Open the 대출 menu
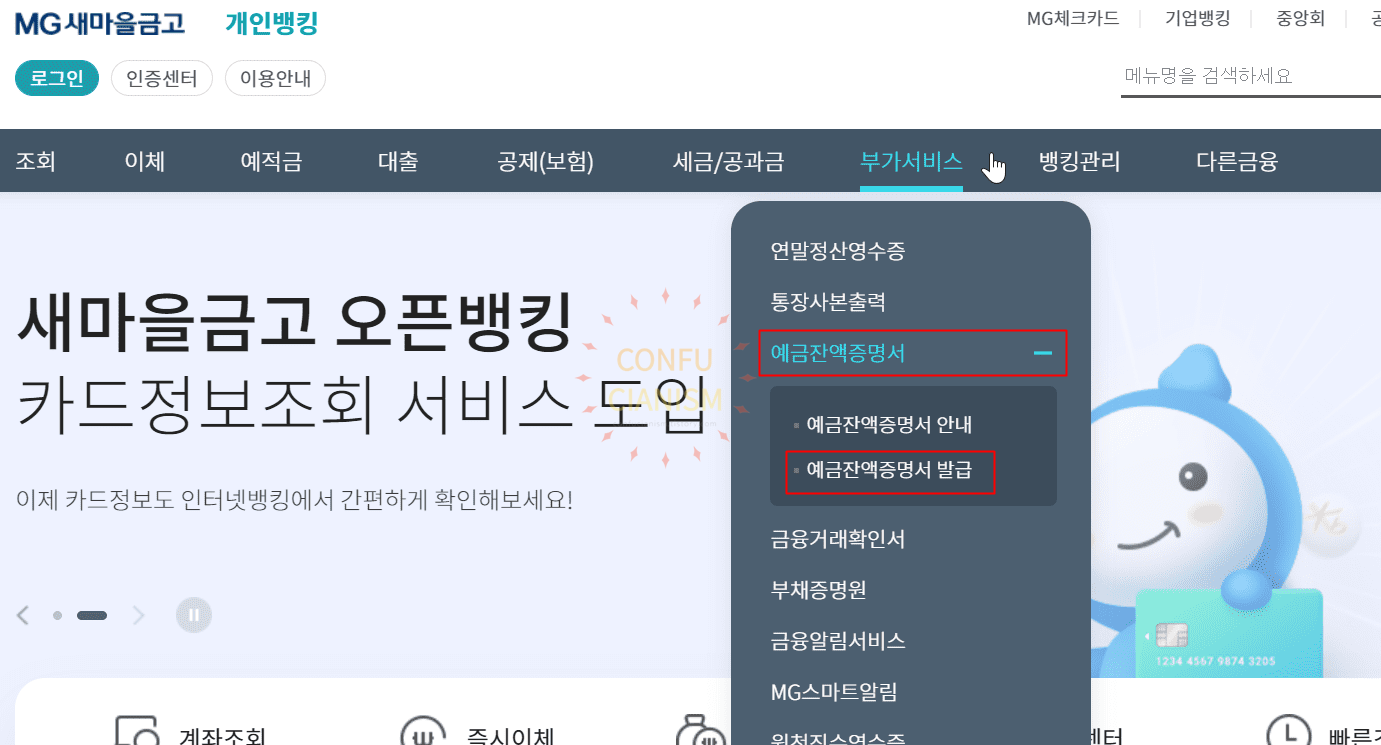1381x745 pixels. [398, 161]
